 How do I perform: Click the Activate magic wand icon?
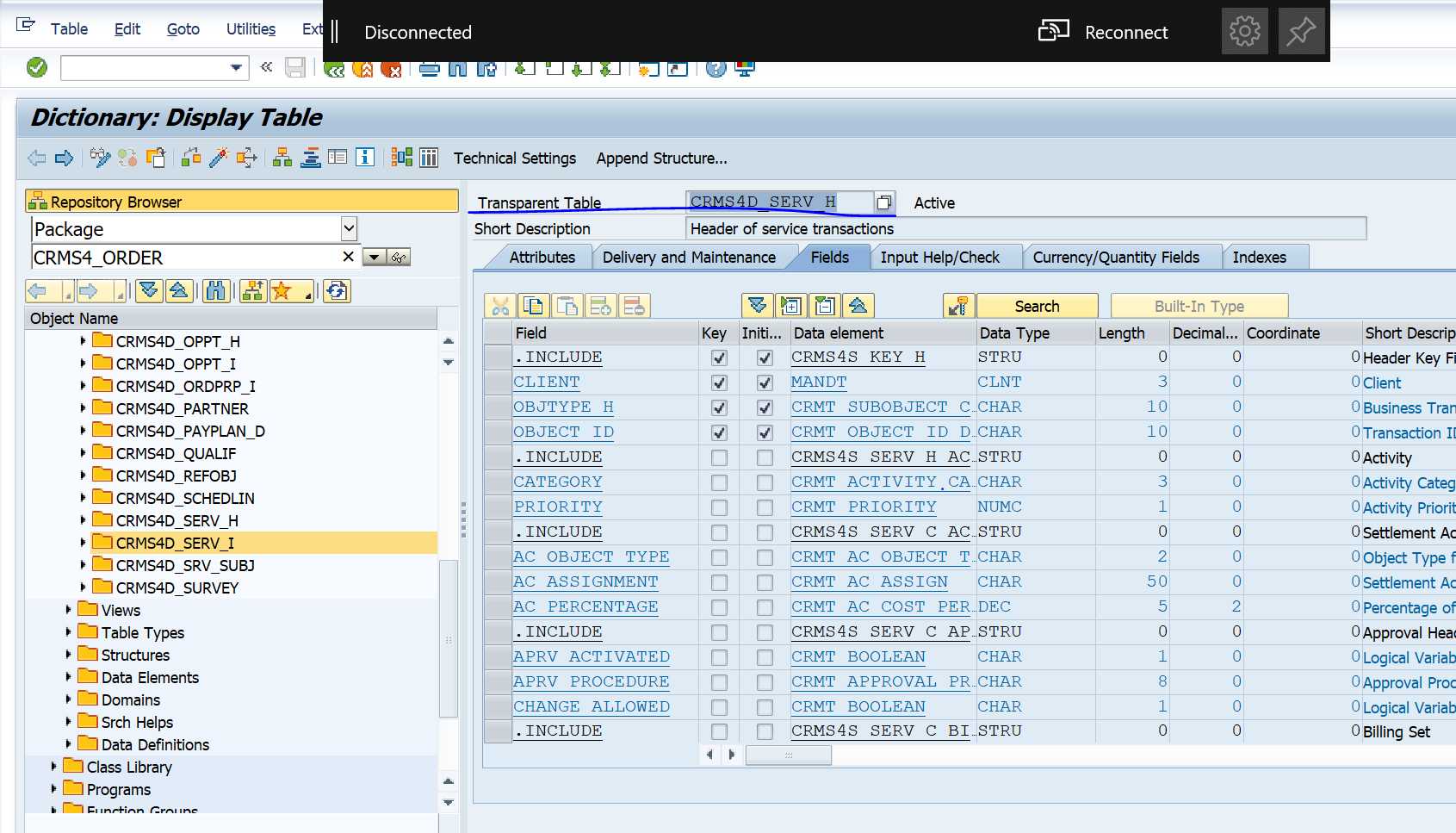point(219,158)
